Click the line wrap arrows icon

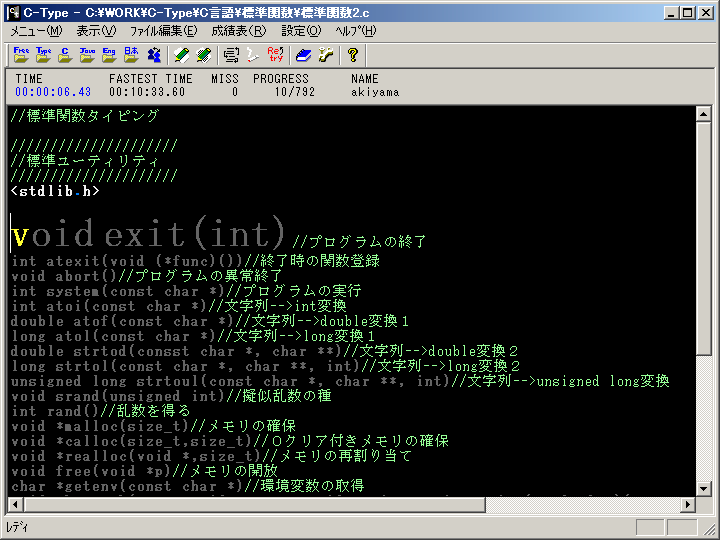(231, 55)
